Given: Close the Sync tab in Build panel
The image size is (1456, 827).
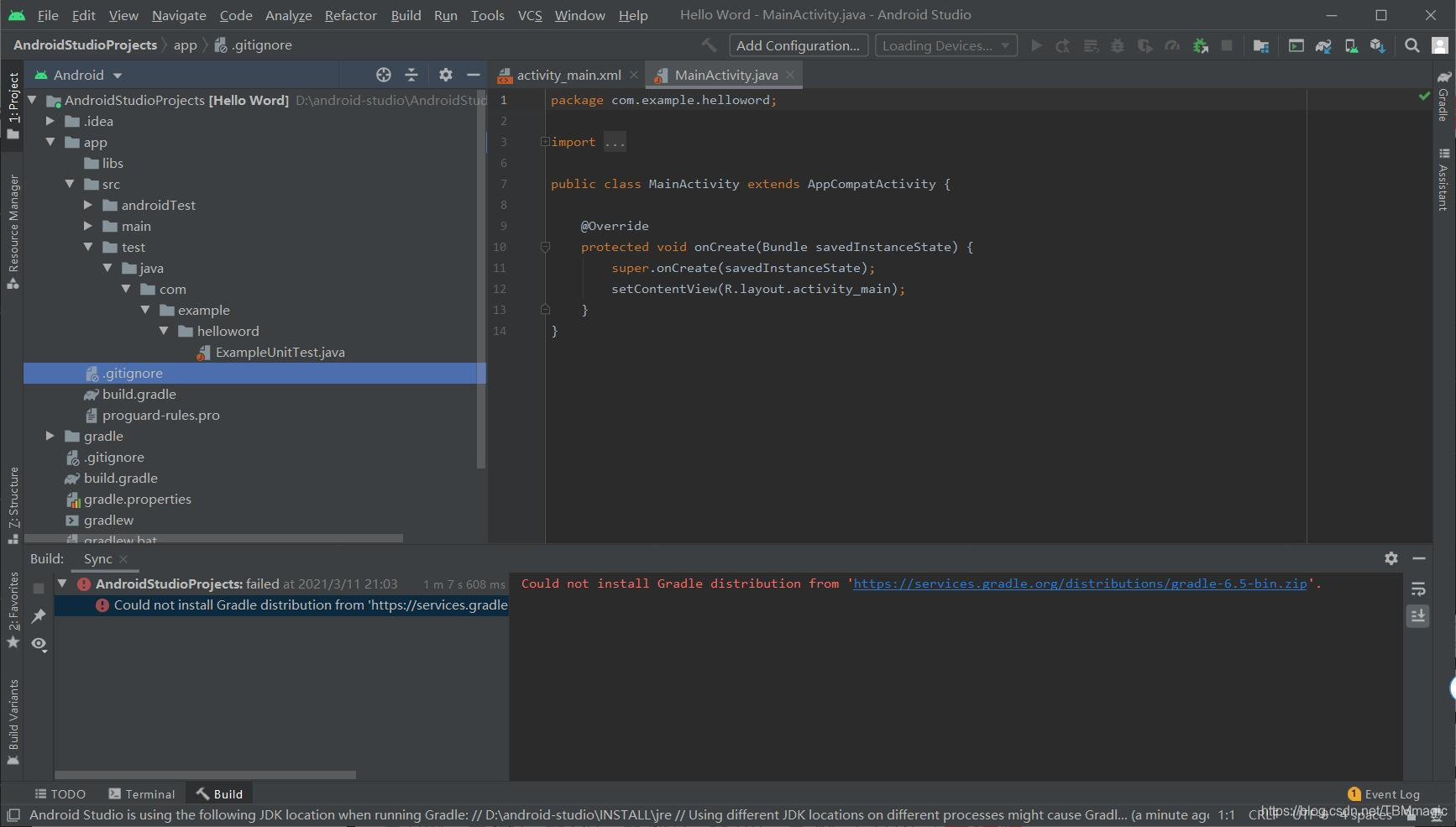Looking at the screenshot, I should [x=123, y=558].
